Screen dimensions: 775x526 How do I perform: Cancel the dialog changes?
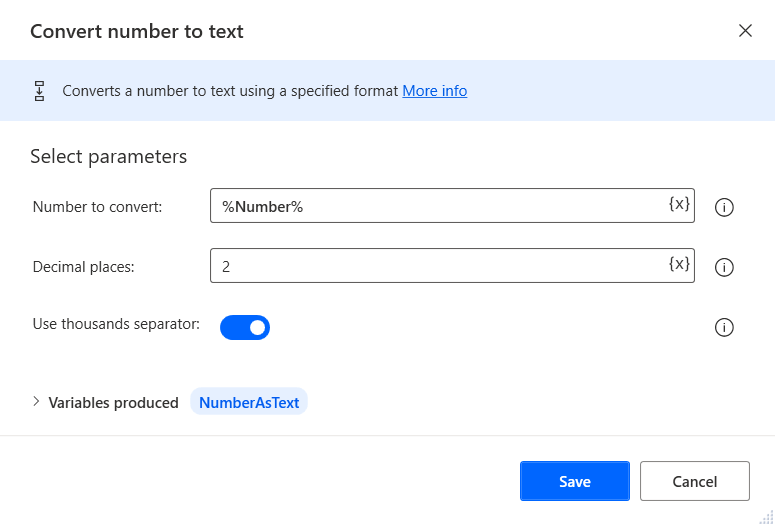694,481
